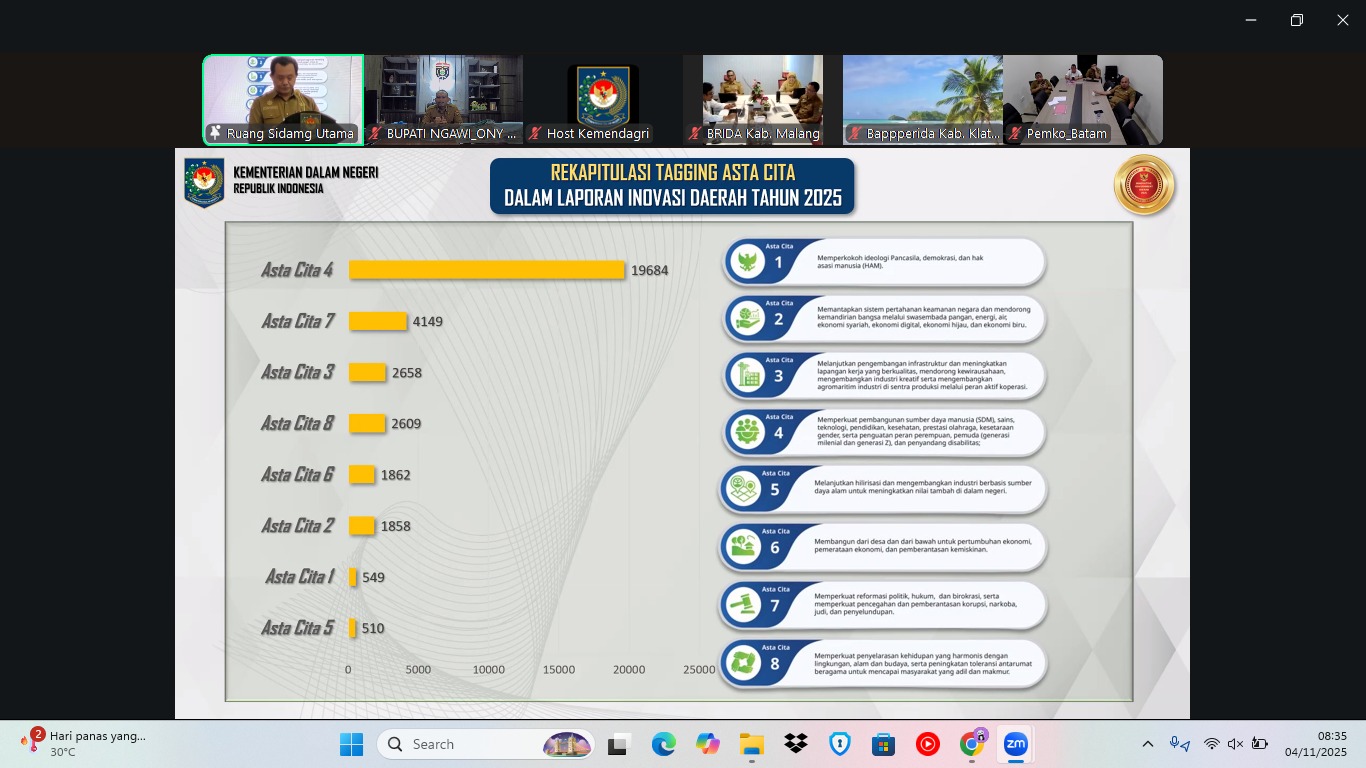Click the pin icon on Ruang Sidamg Utama
1366x768 pixels.
215,133
